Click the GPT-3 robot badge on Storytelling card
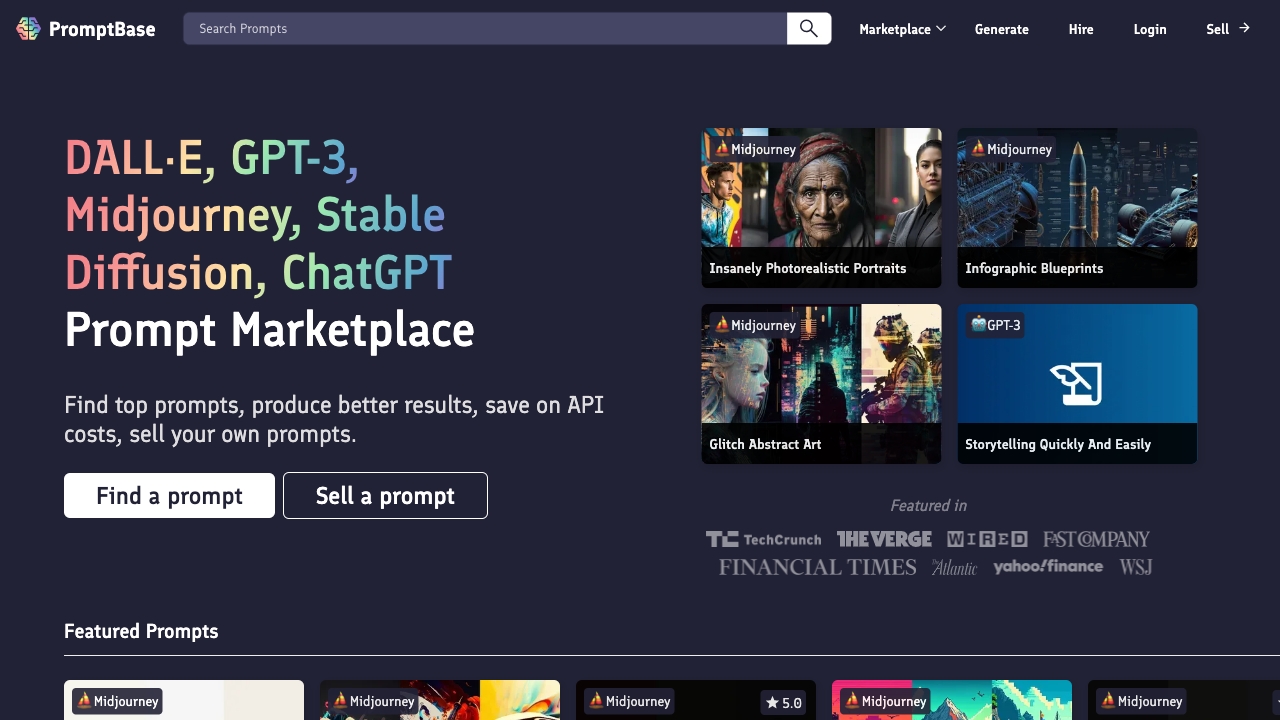1280x720 pixels. (x=994, y=325)
